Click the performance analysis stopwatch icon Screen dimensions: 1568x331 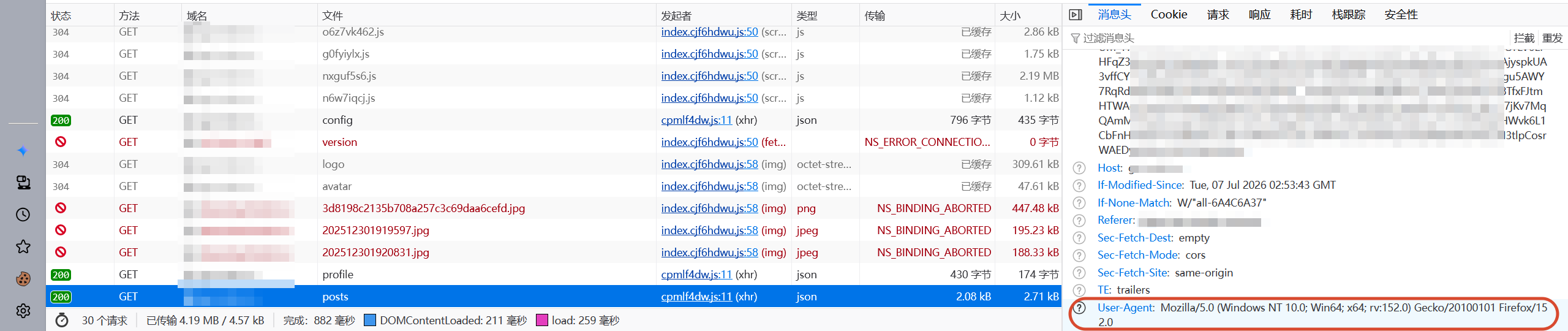click(x=62, y=320)
